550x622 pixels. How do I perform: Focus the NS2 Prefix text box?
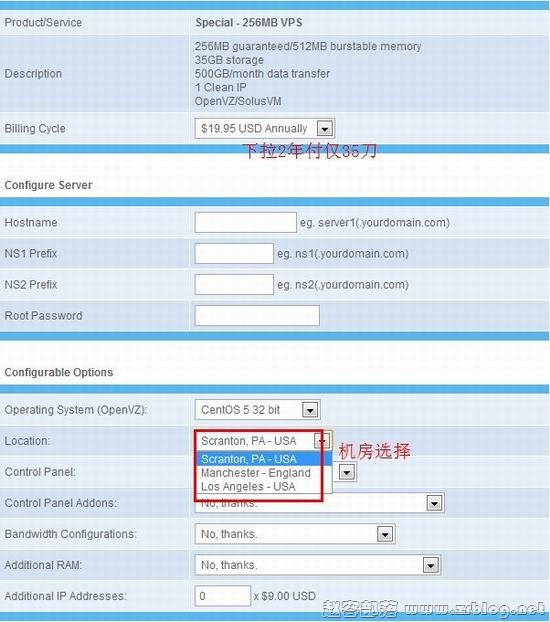click(x=234, y=284)
